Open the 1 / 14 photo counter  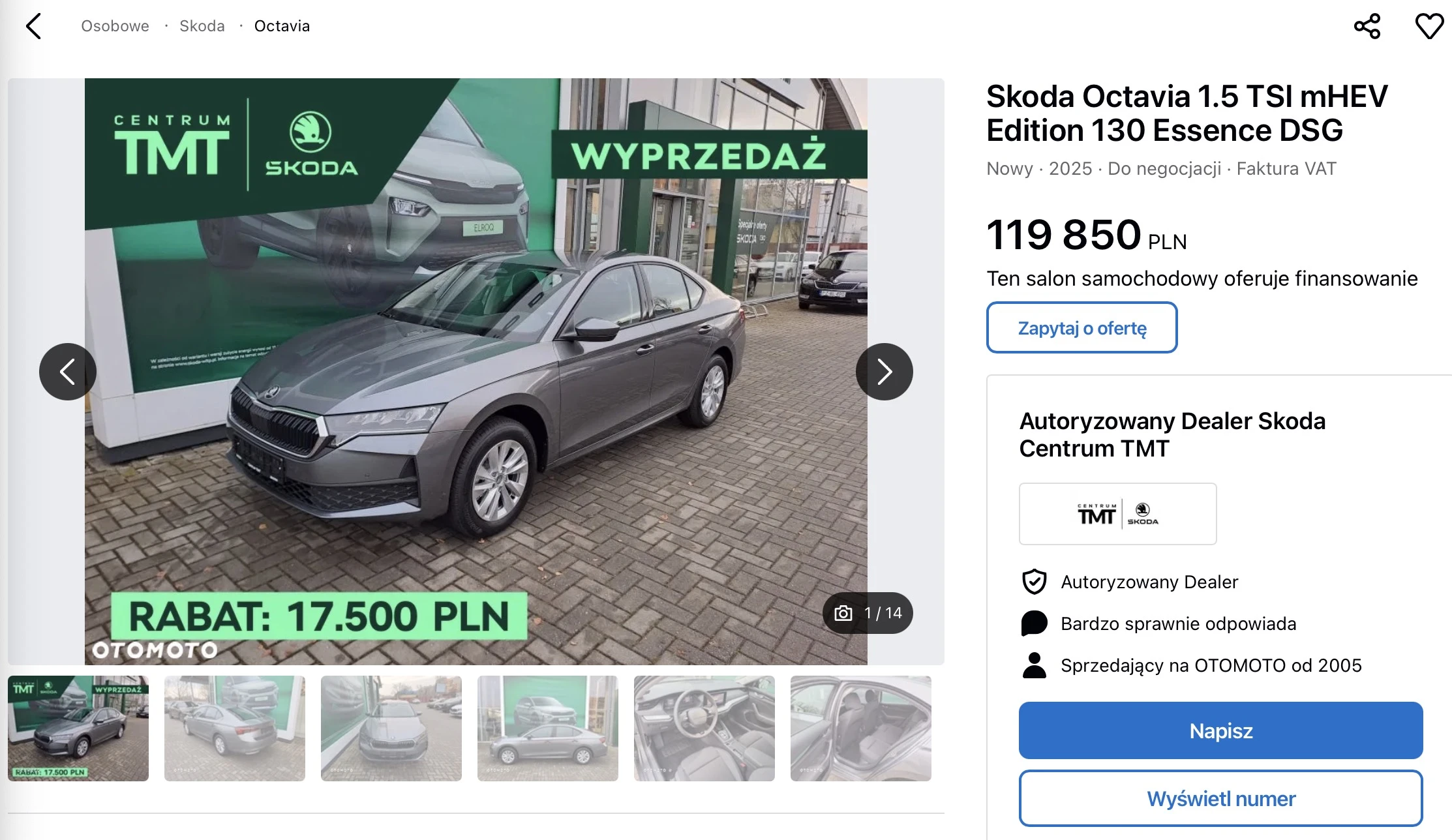pos(868,613)
